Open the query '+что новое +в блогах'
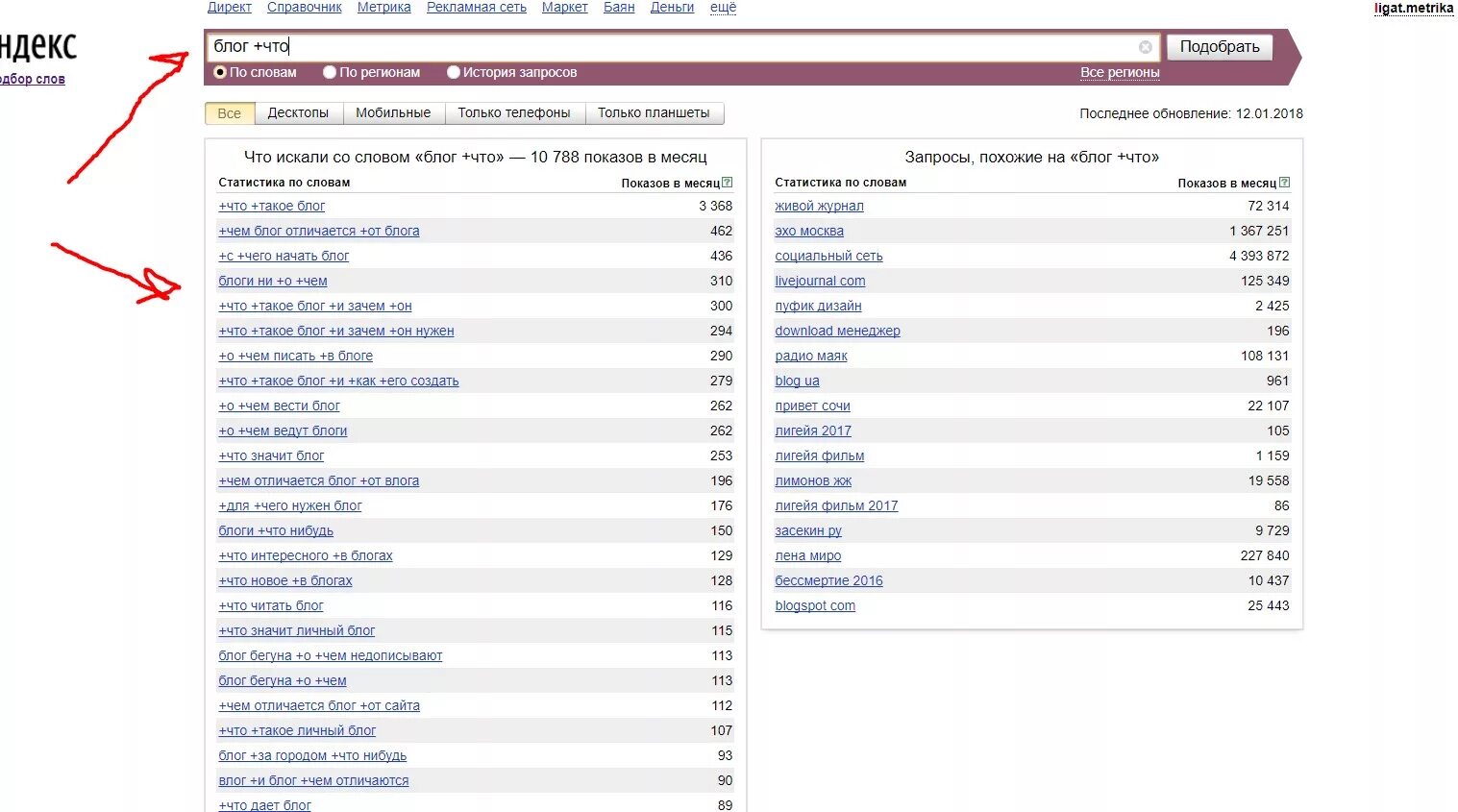This screenshot has width=1458, height=812. [x=285, y=580]
